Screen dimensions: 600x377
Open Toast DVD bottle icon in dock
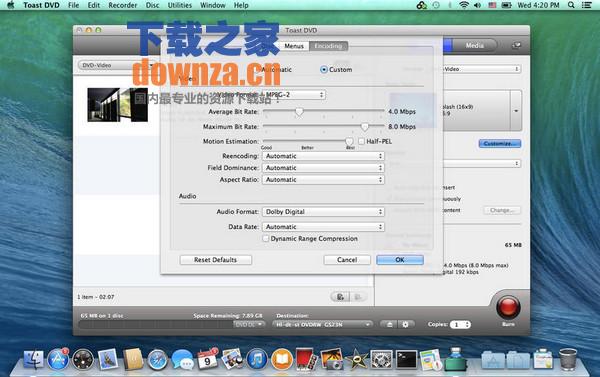click(x=455, y=359)
